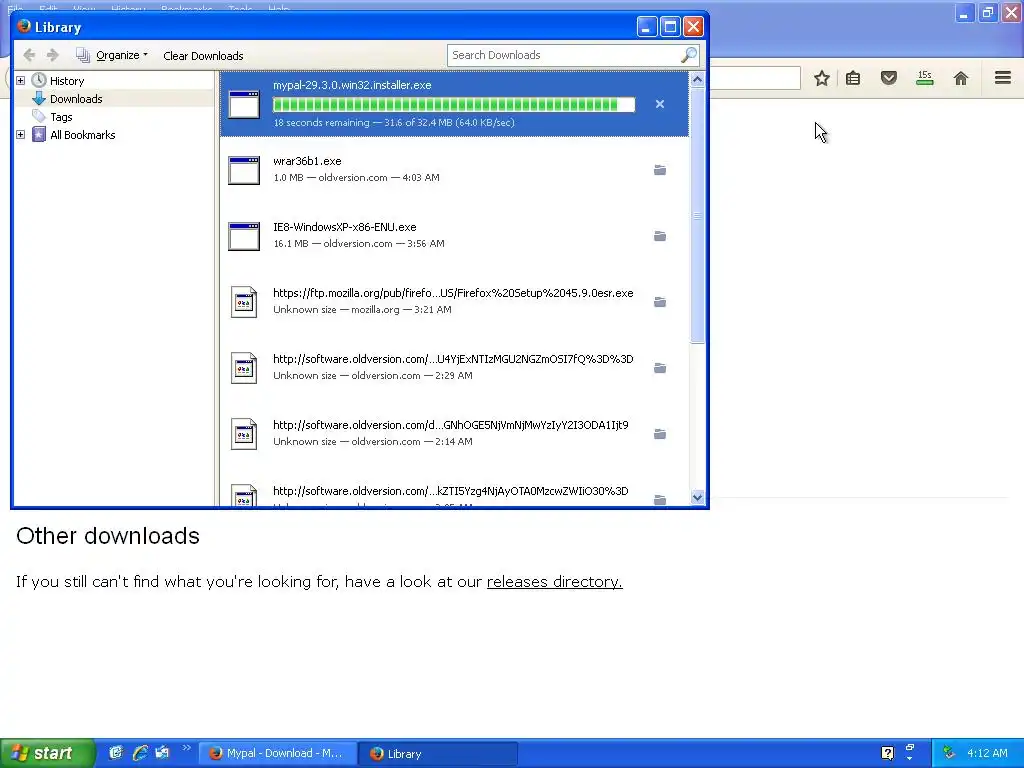Click the downloads list scrollbar thumb

(697, 216)
